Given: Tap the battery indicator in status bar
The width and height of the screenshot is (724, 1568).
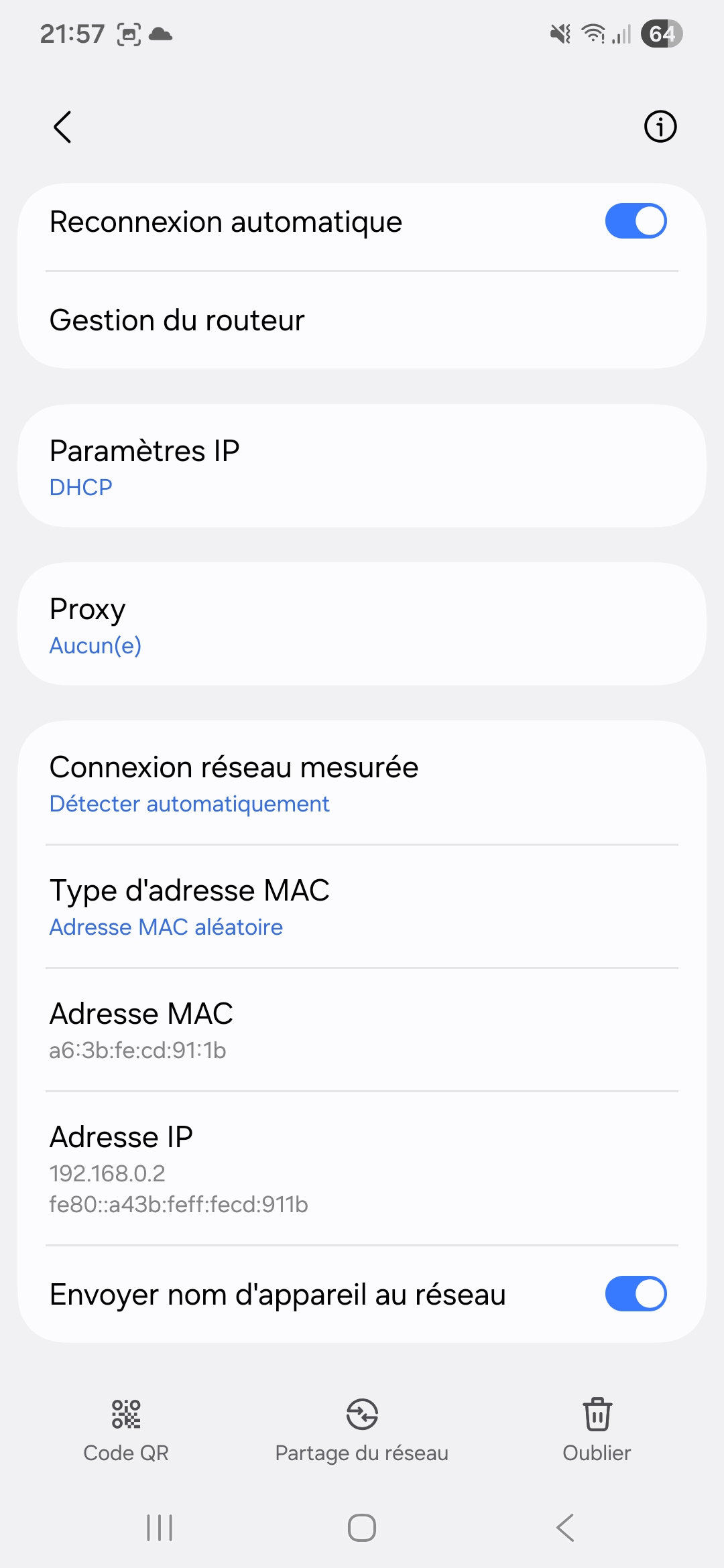Looking at the screenshot, I should pos(661,34).
